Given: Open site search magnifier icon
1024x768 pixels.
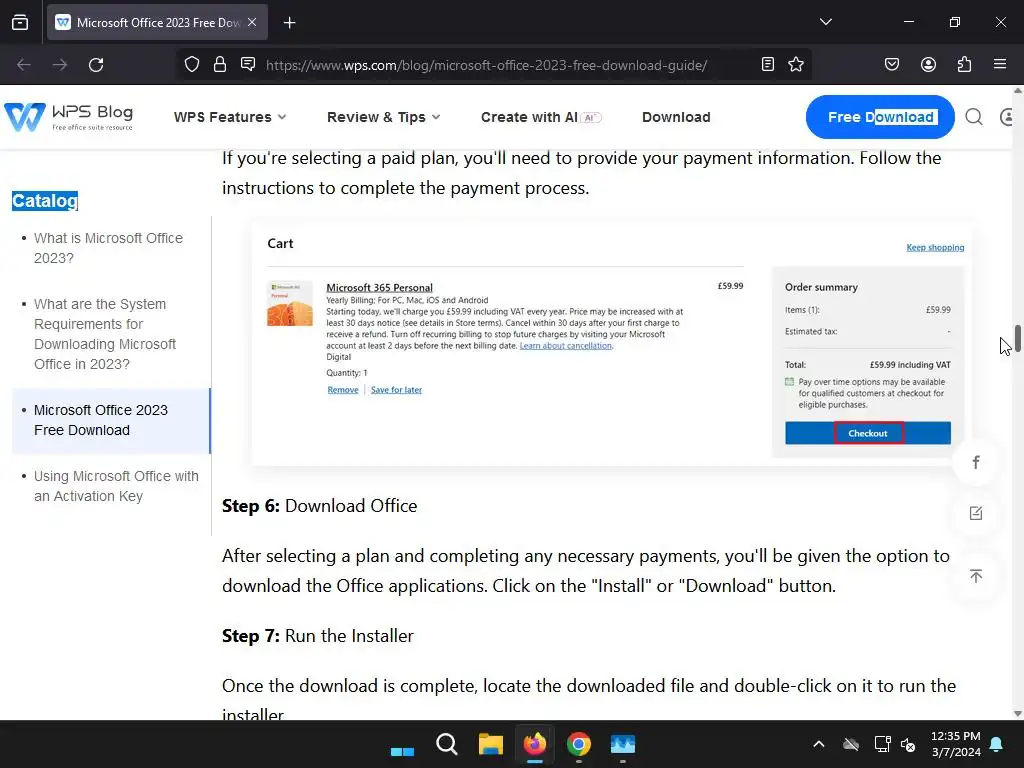Looking at the screenshot, I should pyautogui.click(x=974, y=117).
